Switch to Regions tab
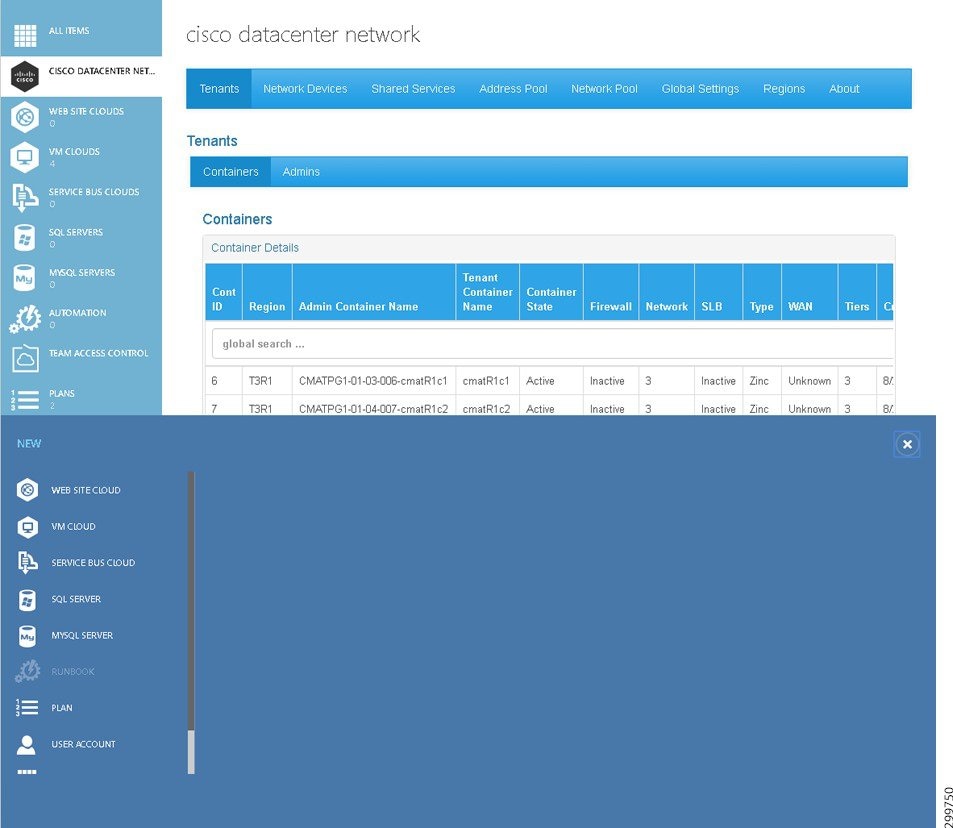Screen dimensions: 953x828 784,89
